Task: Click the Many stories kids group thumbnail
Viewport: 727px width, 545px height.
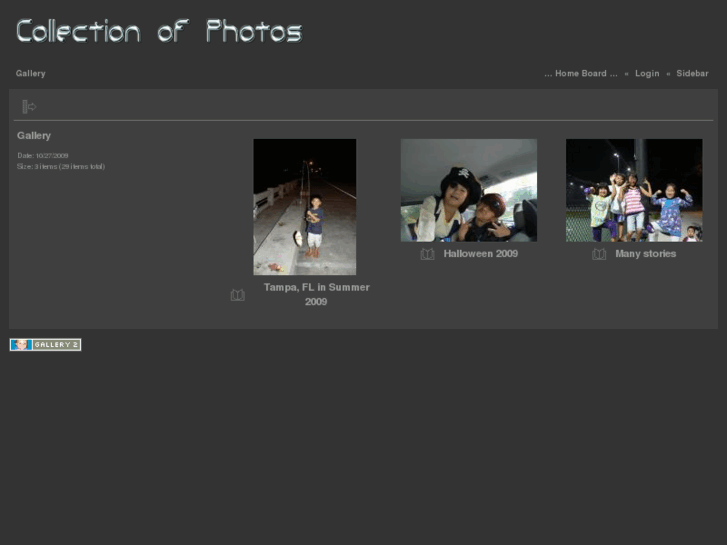Action: [634, 190]
